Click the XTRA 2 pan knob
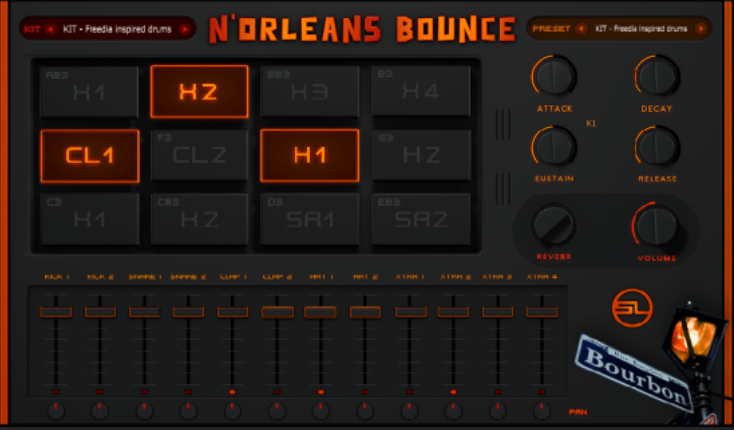 (453, 411)
